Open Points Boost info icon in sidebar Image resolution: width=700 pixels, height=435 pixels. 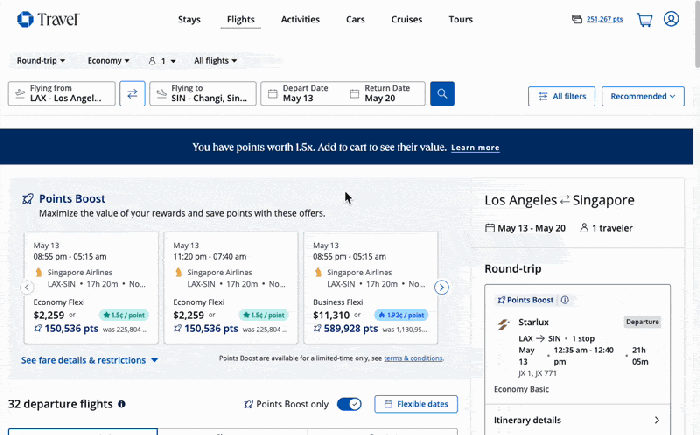pyautogui.click(x=565, y=300)
